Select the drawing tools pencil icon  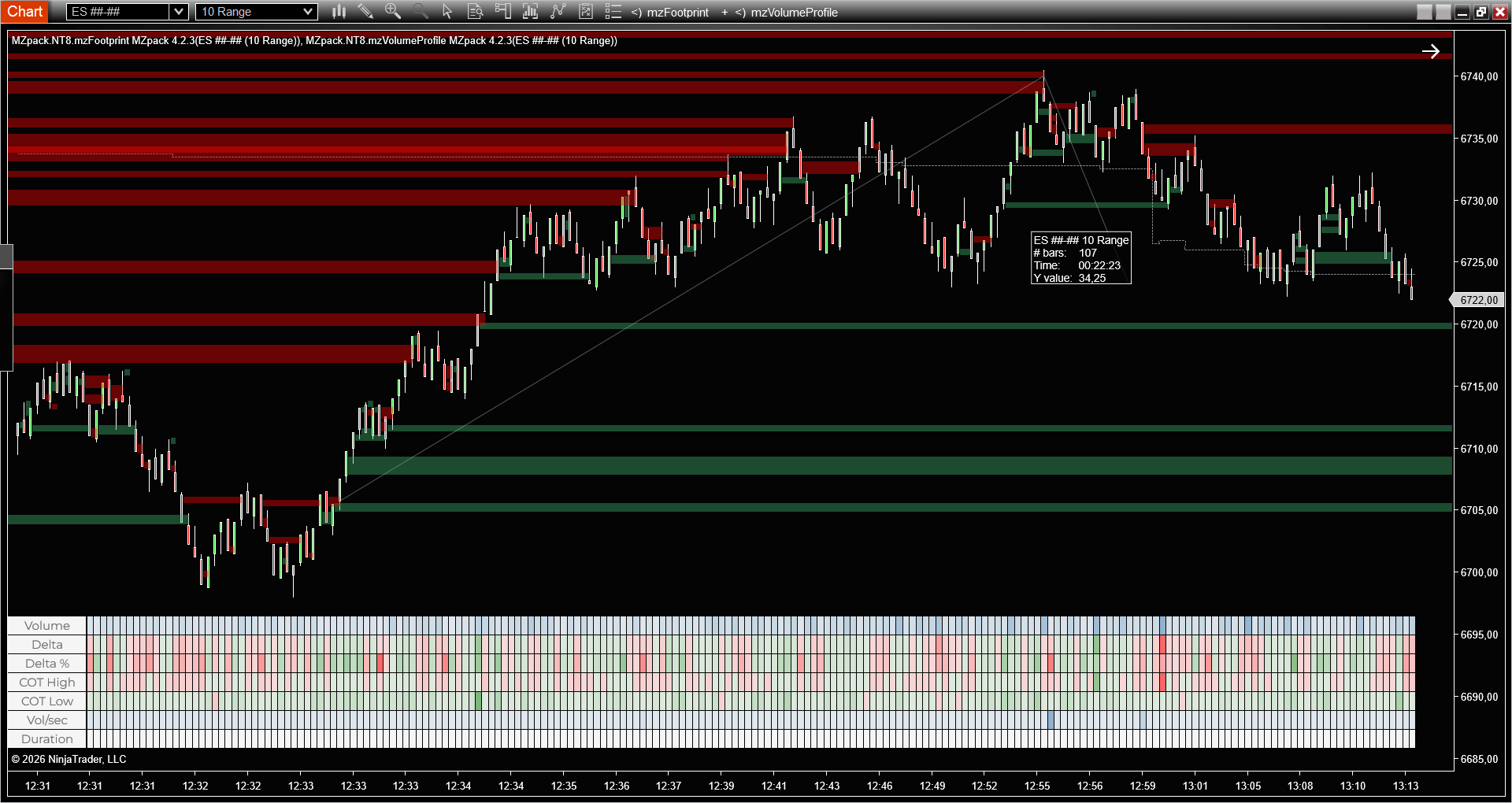365,12
